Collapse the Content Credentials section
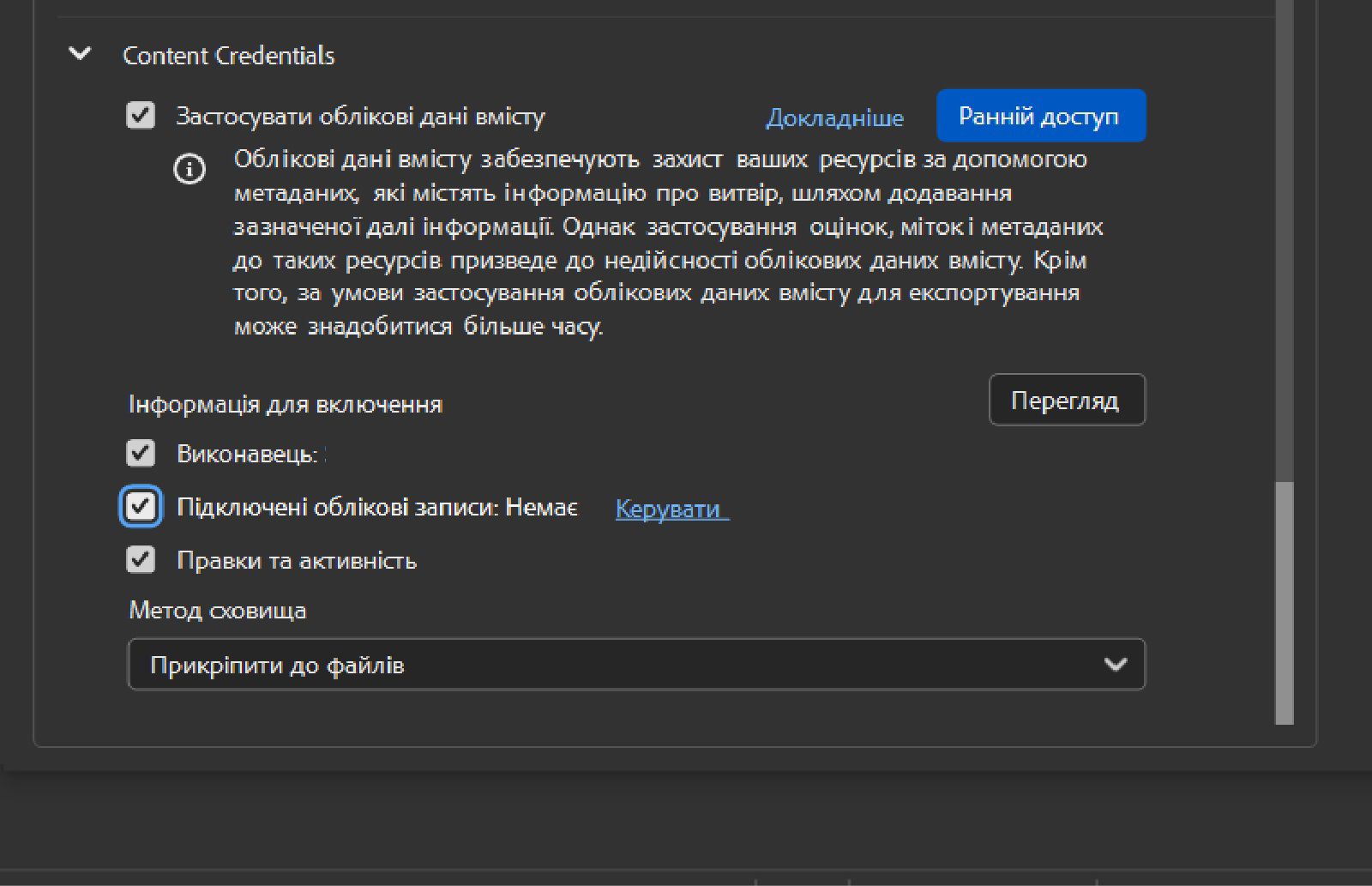Screen dimensions: 1372x886 pos(80,54)
